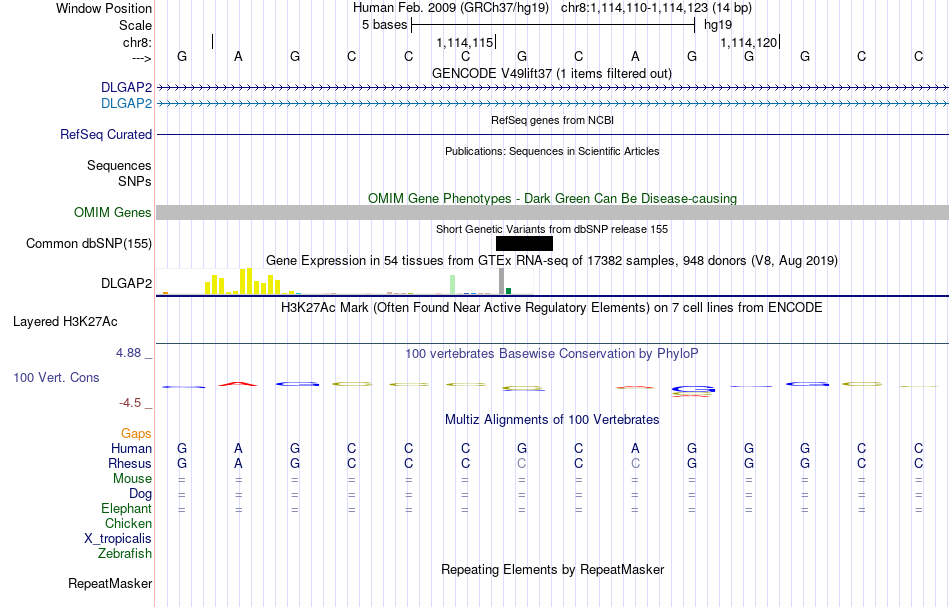950x607 pixels.
Task: Click the tall gray bar in GTEx chart
Action: 501,282
